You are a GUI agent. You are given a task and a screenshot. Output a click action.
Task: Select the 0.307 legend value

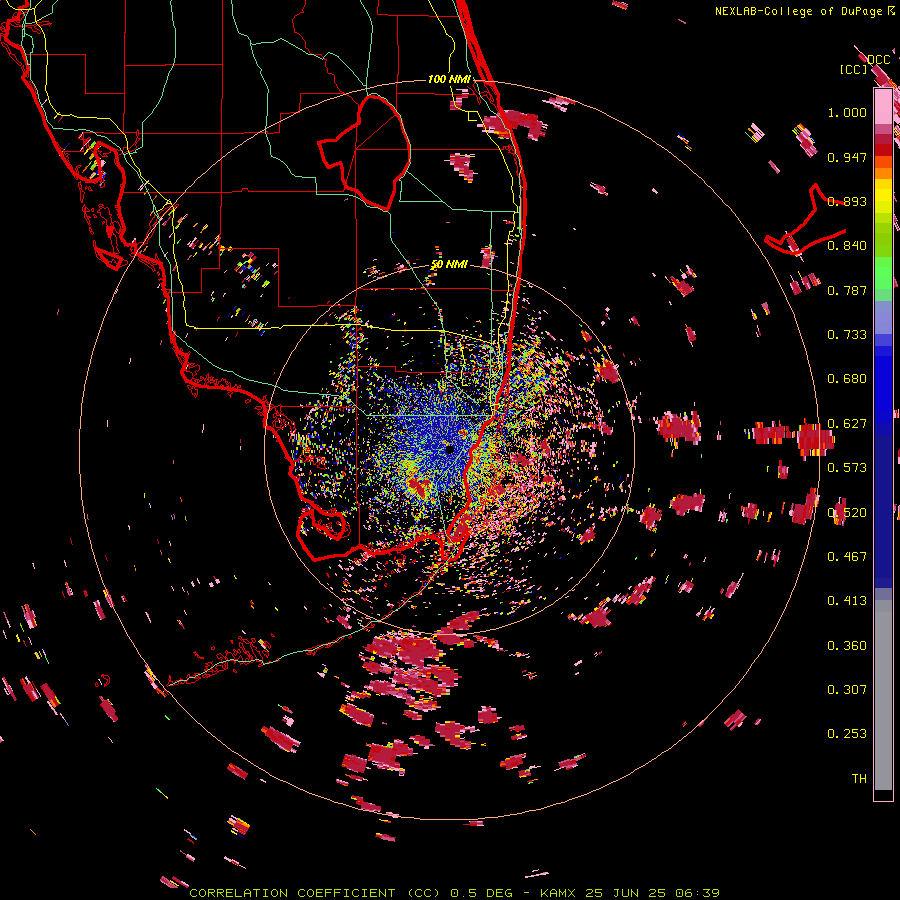coord(847,690)
